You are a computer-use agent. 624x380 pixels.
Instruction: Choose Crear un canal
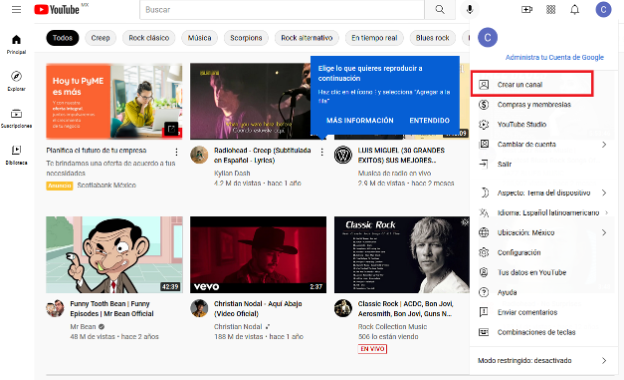532,84
